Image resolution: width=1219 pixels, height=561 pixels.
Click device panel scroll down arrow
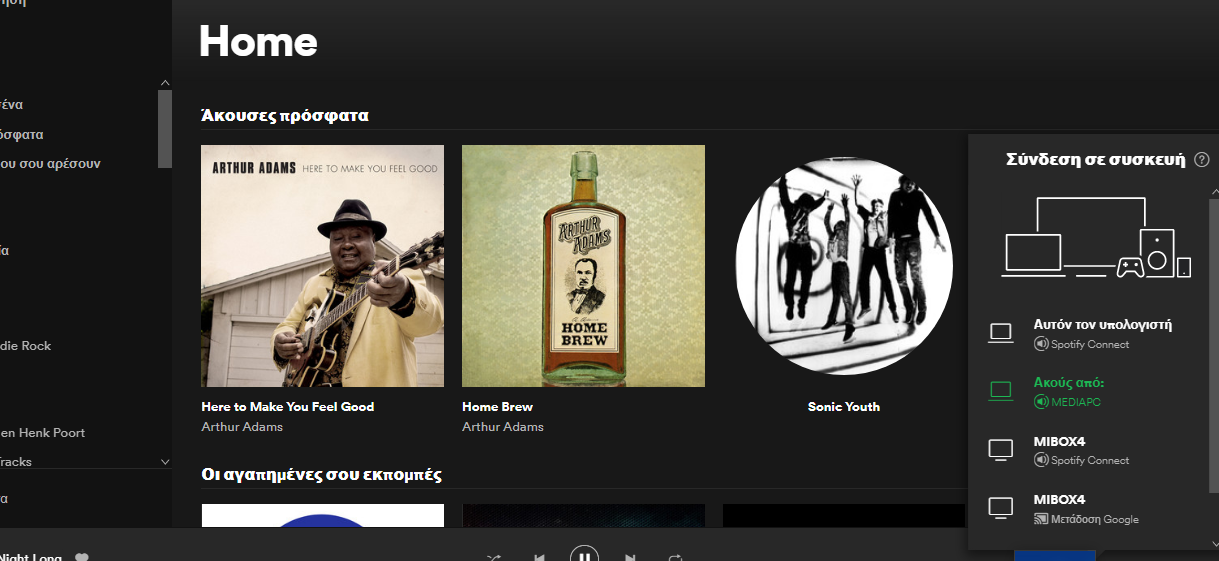[x=1214, y=544]
